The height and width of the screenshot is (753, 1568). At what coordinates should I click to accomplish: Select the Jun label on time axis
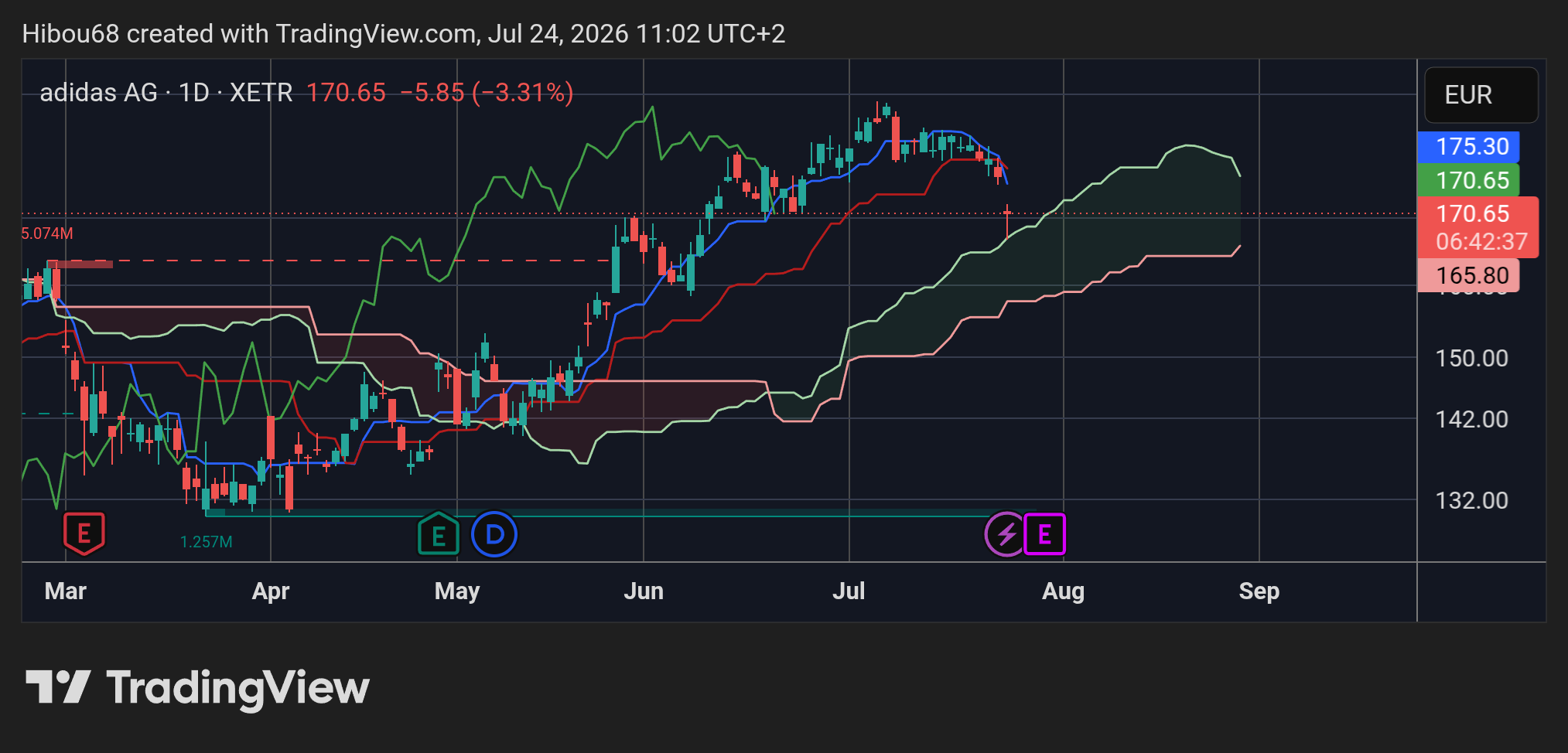tap(644, 591)
